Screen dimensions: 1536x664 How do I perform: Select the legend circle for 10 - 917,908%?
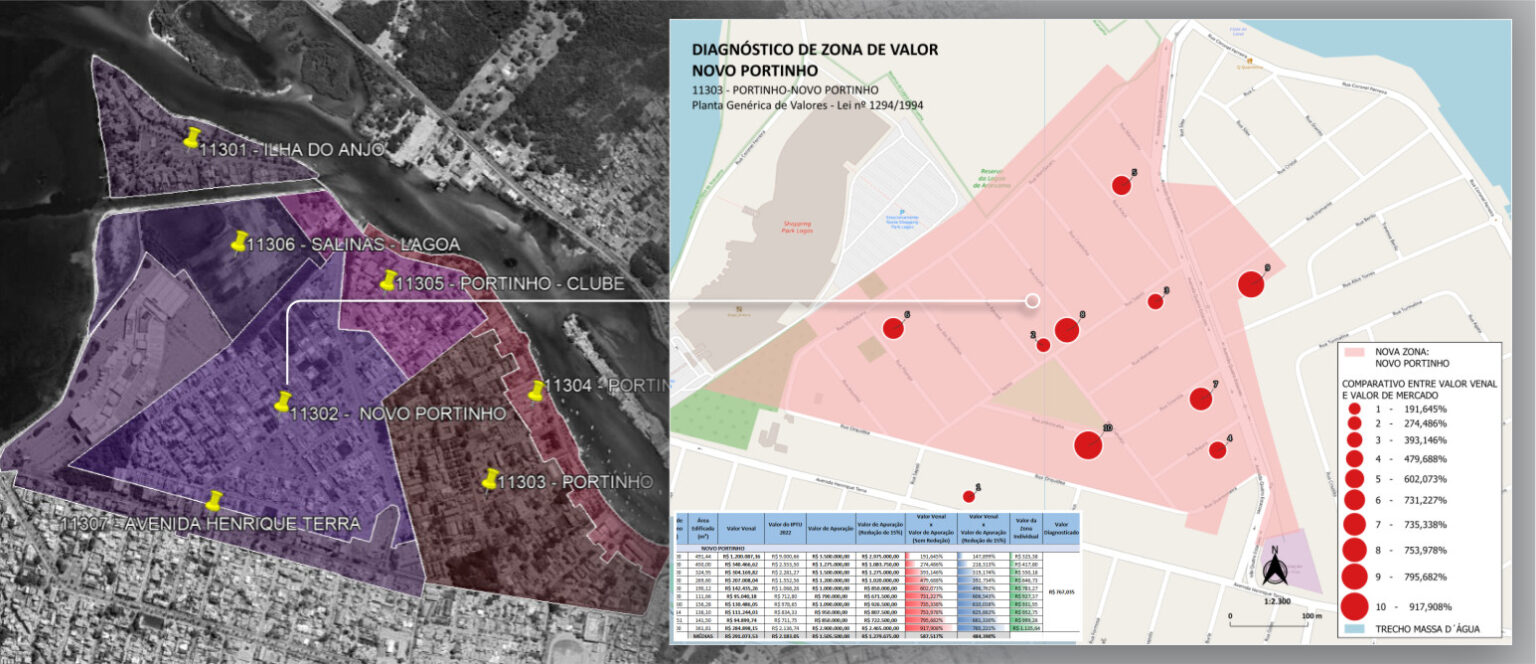pyautogui.click(x=1355, y=606)
